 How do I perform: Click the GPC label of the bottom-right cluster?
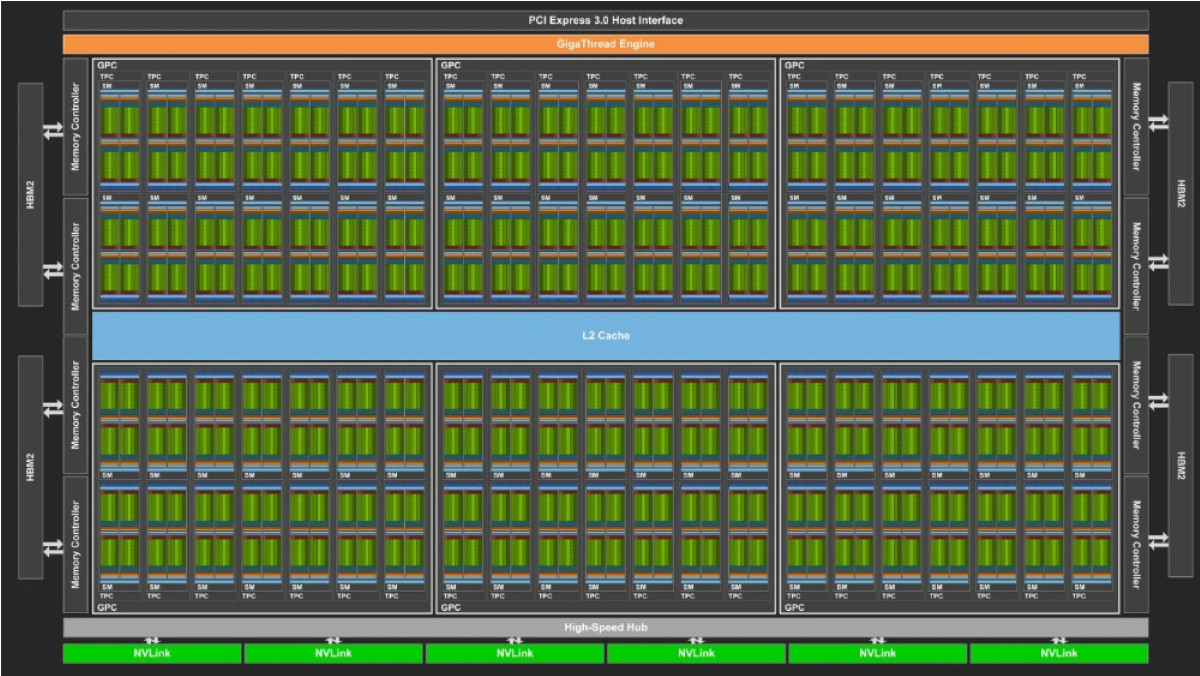click(x=795, y=607)
